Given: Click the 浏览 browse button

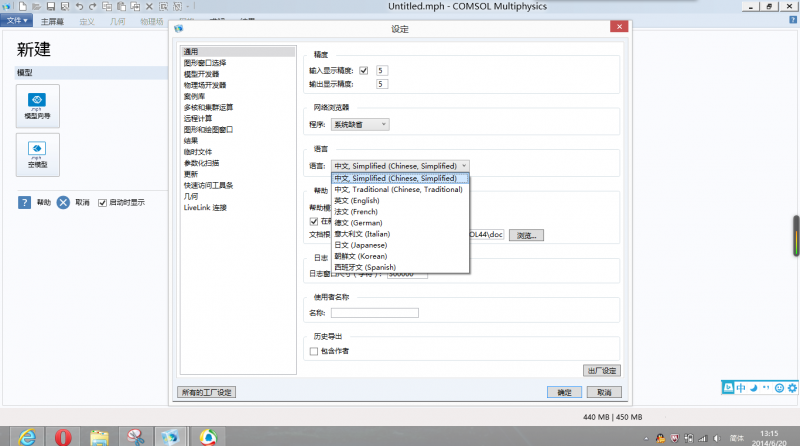Looking at the screenshot, I should click(x=526, y=235).
